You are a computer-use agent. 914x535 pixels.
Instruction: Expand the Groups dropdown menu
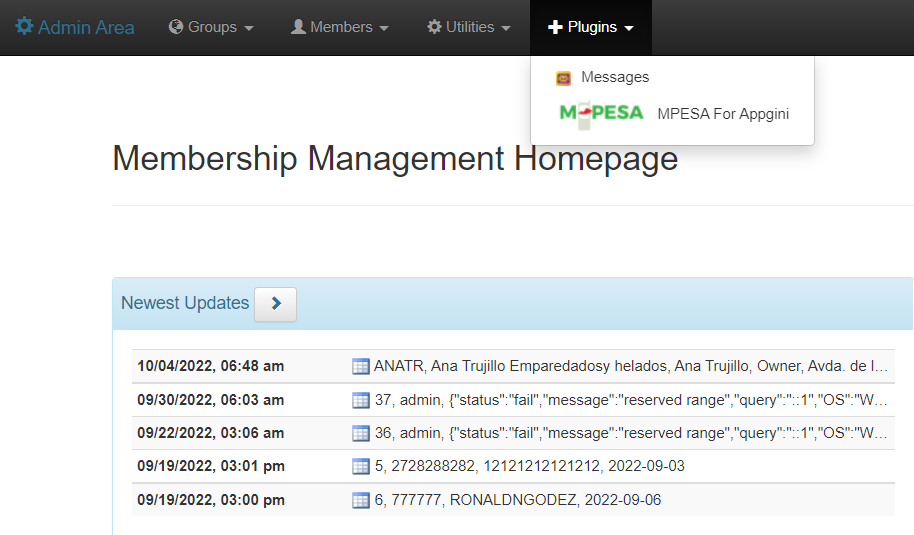click(x=211, y=27)
